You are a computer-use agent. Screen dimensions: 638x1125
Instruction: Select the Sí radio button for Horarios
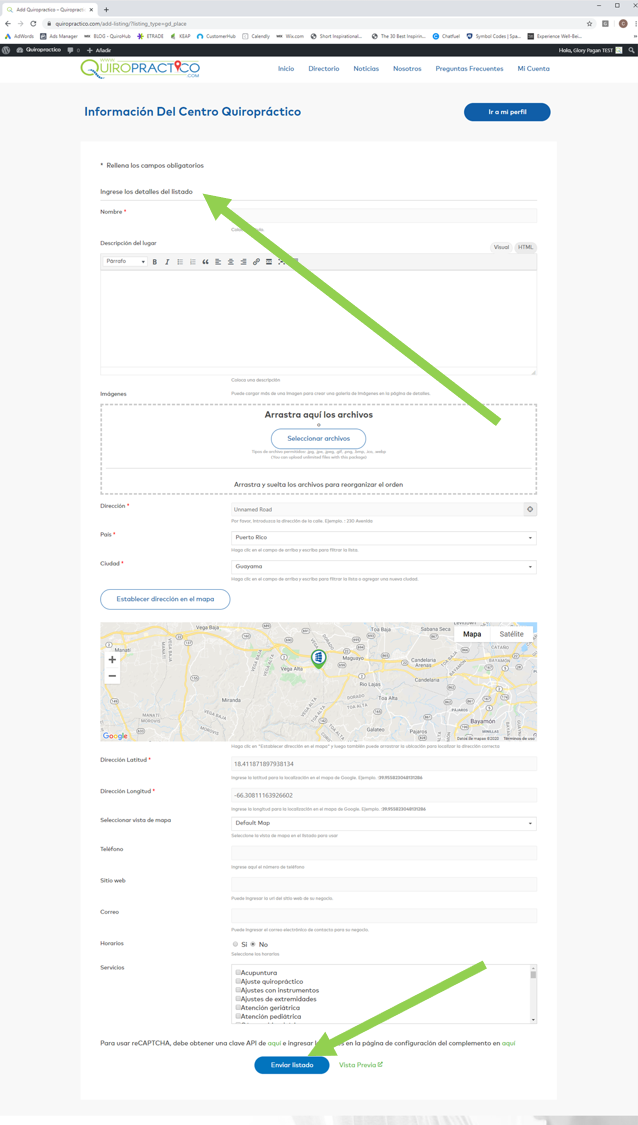pyautogui.click(x=236, y=944)
